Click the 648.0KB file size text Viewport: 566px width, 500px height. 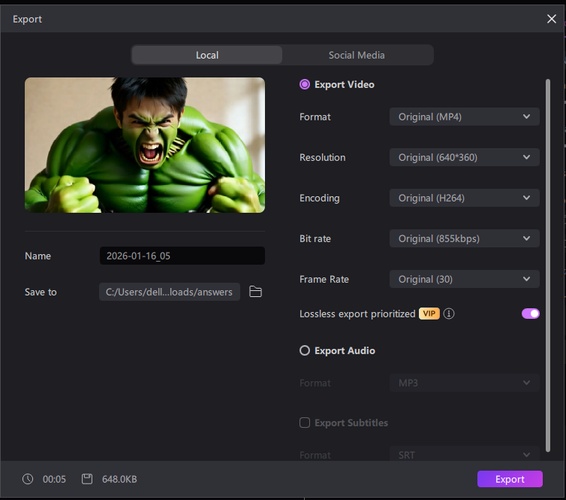tap(119, 479)
